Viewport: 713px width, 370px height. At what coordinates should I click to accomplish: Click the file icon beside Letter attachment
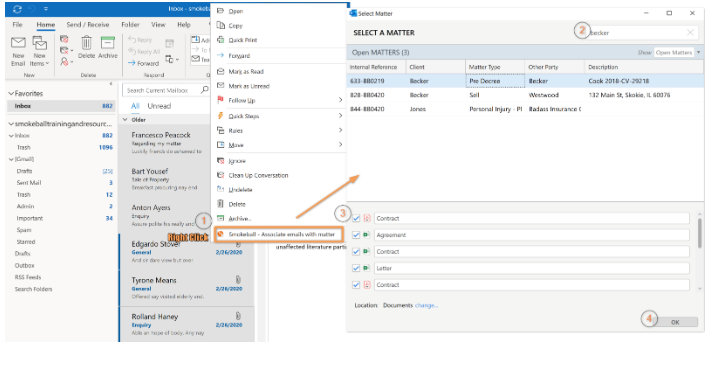(367, 268)
